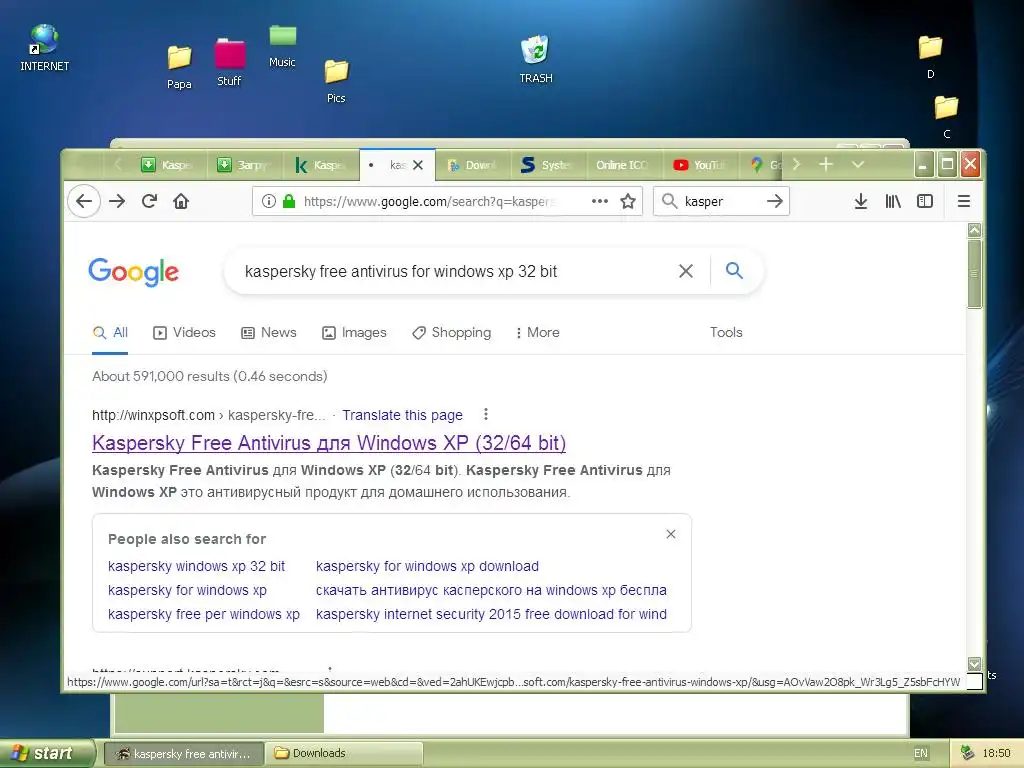Open the Library bookshelf icon

(893, 201)
